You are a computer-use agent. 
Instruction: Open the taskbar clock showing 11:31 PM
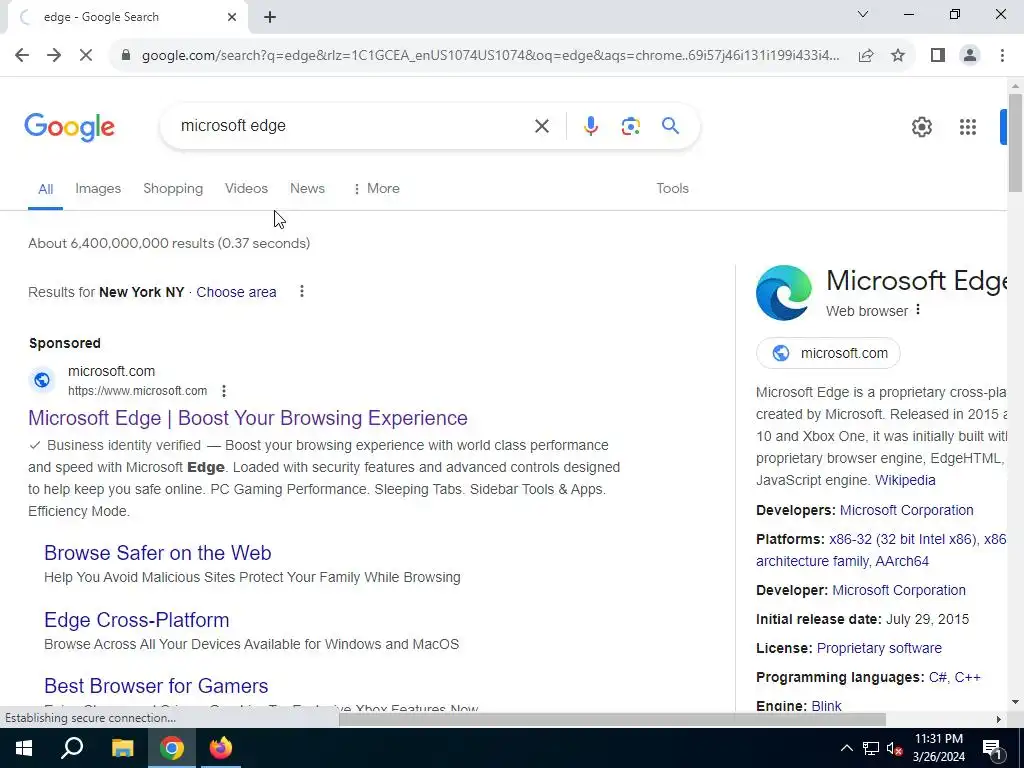pyautogui.click(x=938, y=748)
